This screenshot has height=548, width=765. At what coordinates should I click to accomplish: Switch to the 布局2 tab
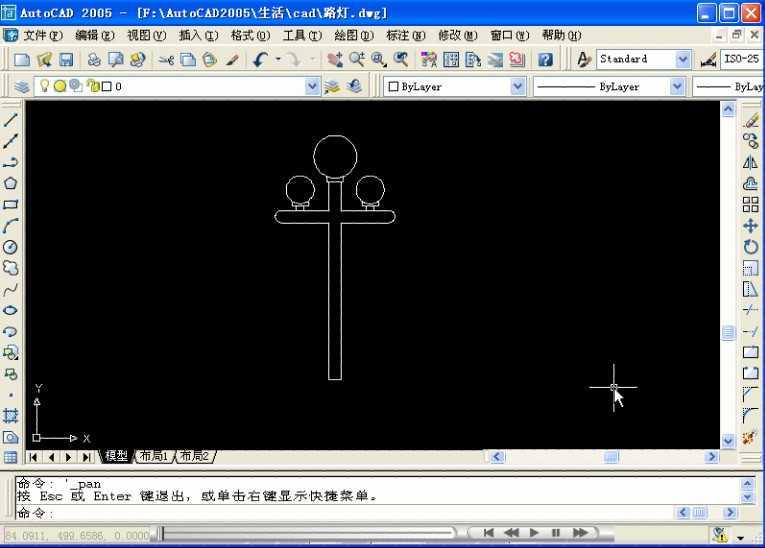pyautogui.click(x=194, y=456)
